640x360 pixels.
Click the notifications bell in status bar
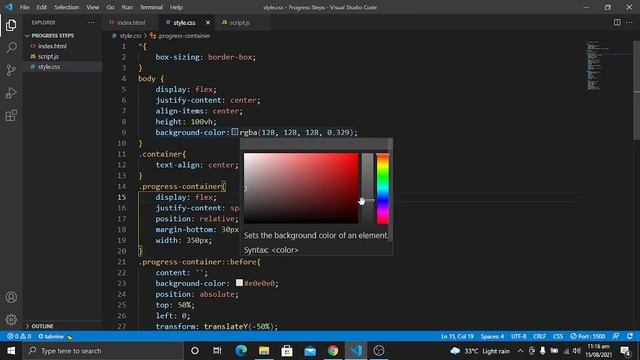tap(630, 336)
